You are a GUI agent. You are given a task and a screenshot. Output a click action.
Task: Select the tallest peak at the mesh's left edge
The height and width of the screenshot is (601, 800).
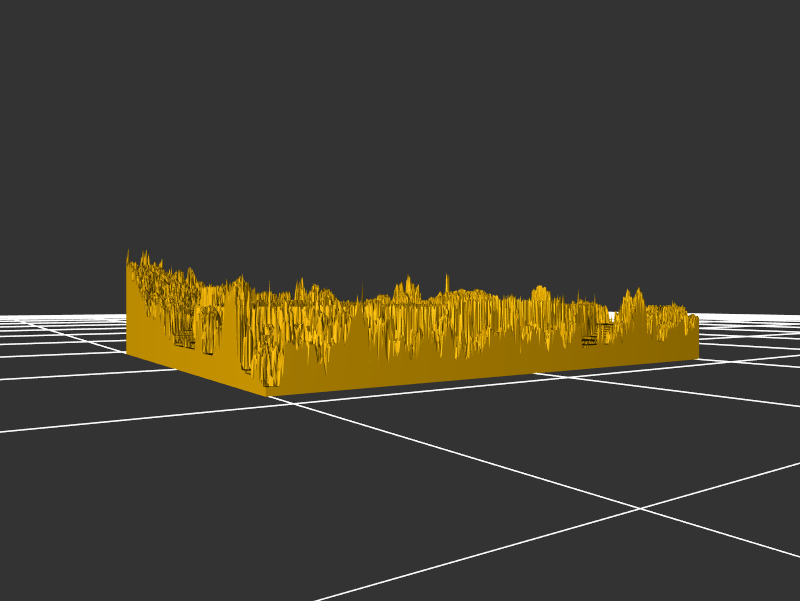point(144,256)
